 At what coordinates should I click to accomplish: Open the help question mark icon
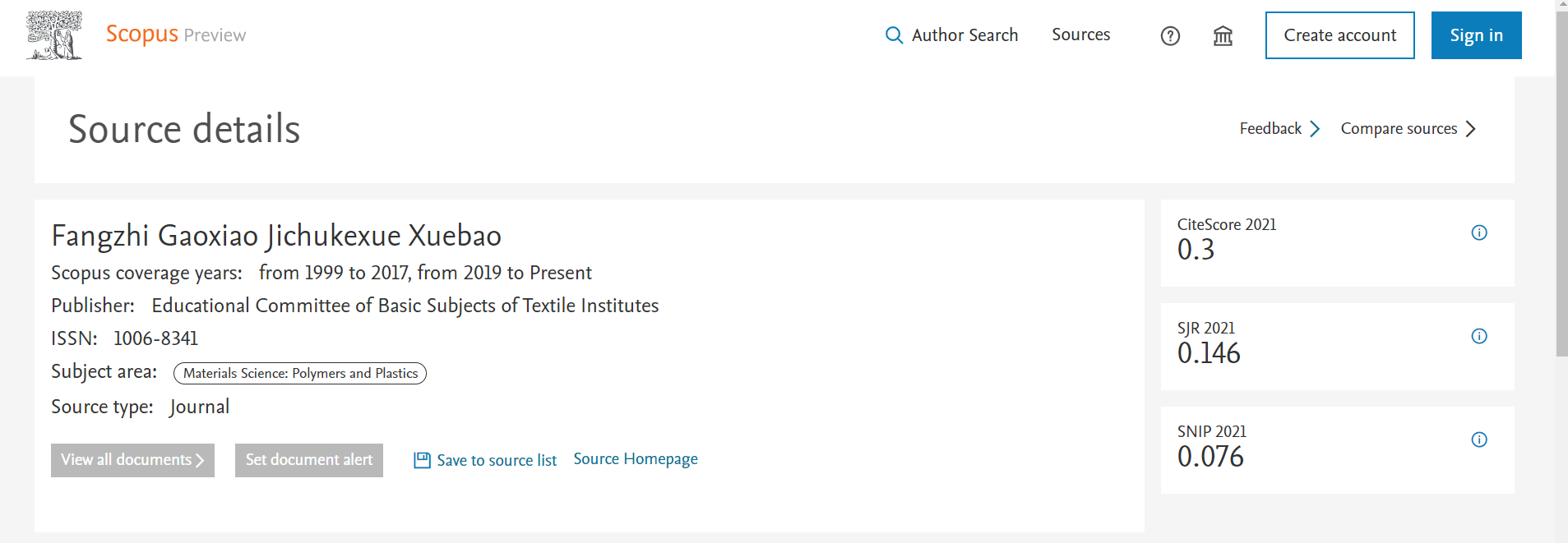(x=1170, y=36)
